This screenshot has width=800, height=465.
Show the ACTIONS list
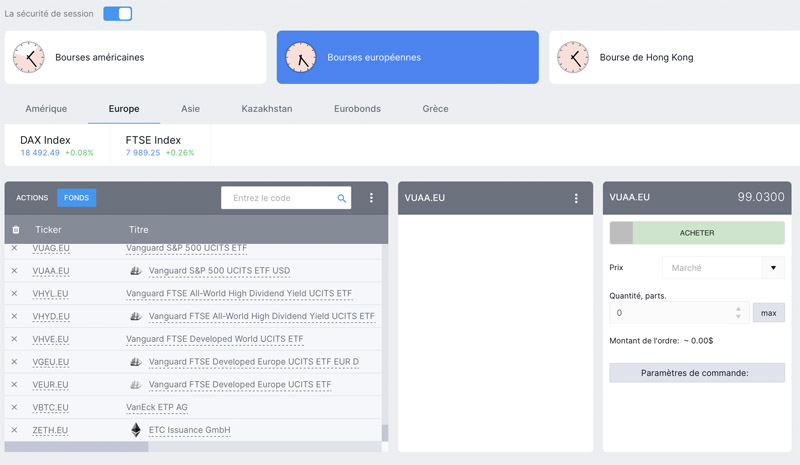pos(32,198)
